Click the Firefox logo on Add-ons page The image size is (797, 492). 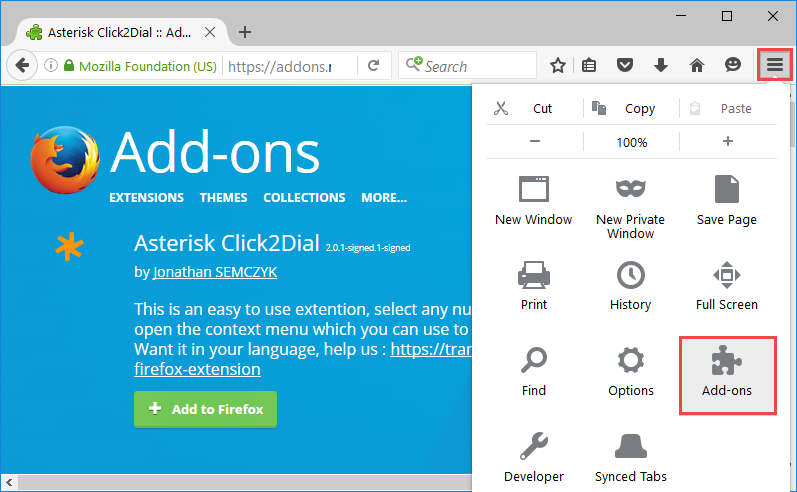click(65, 160)
